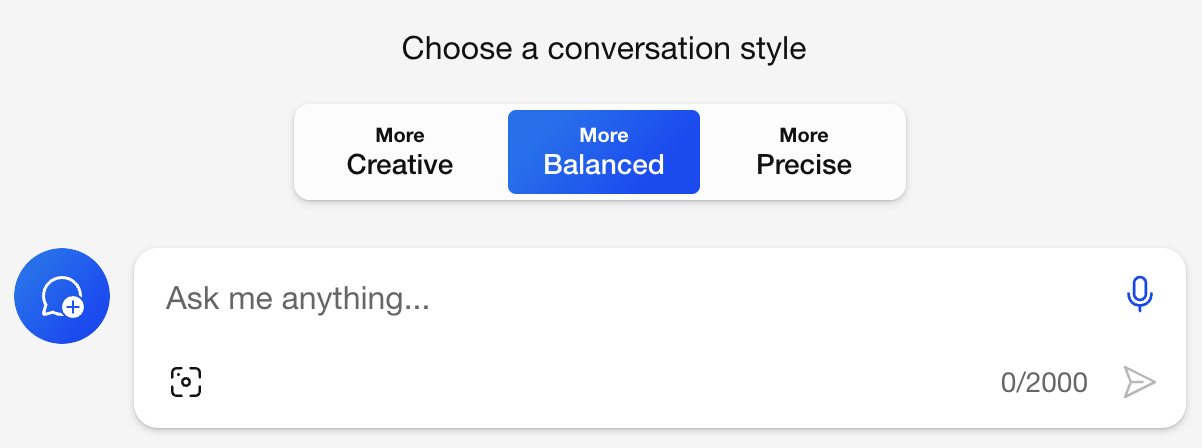Select the More Balanced style
1202x448 pixels.
[x=604, y=152]
